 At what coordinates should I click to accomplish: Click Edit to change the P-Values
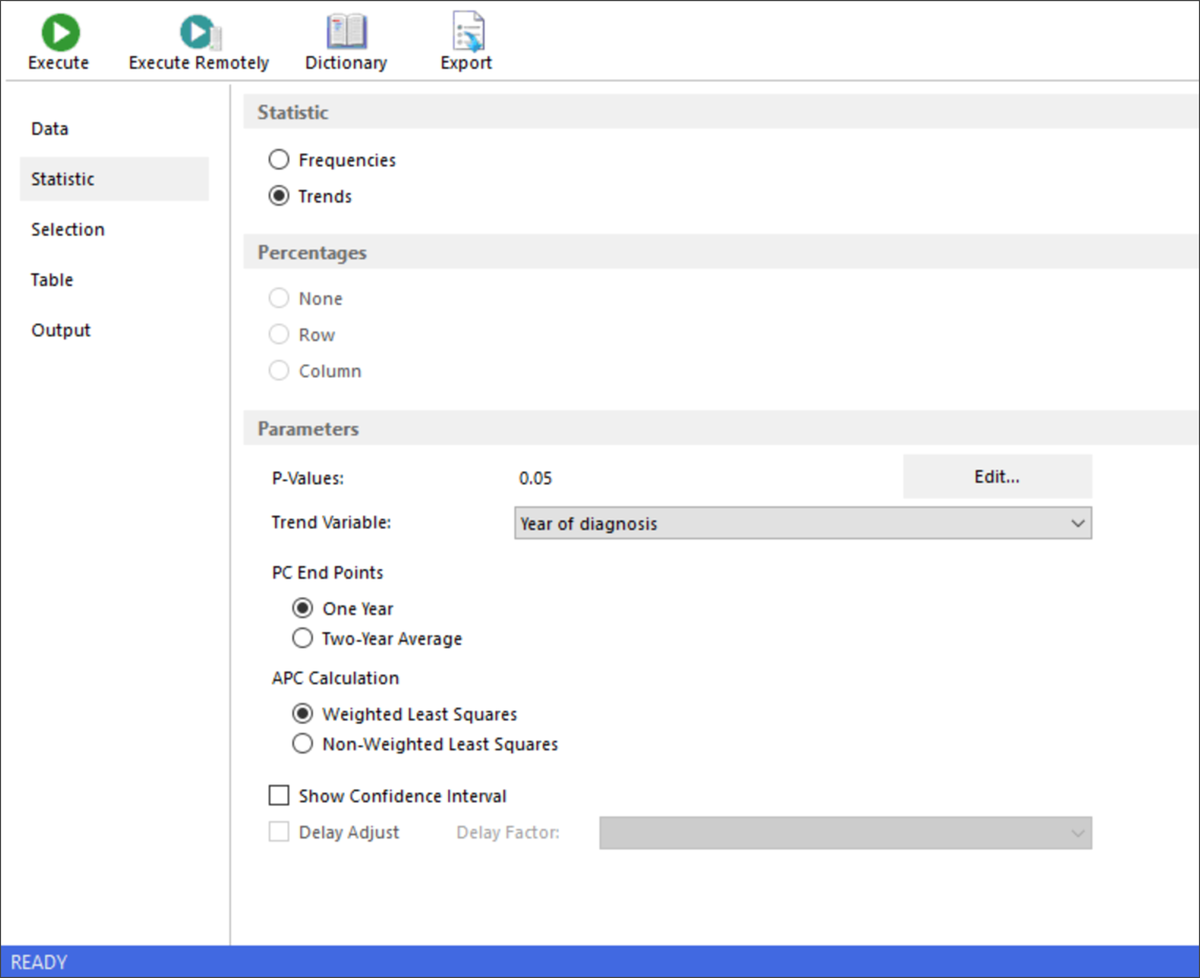[x=996, y=476]
